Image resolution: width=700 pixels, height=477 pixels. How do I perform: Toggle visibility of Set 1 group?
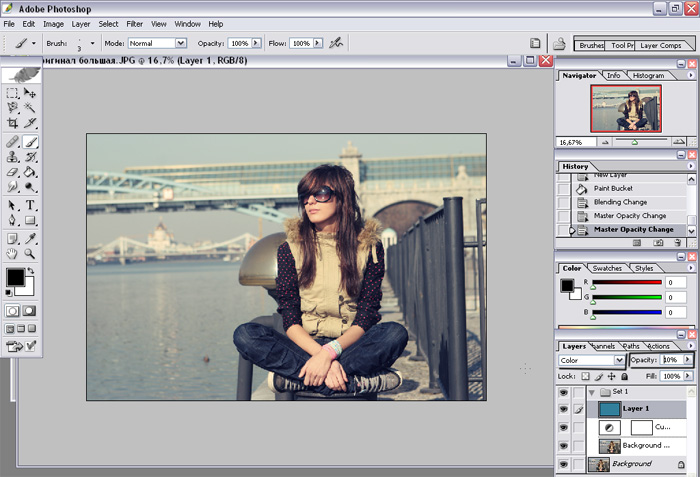563,392
